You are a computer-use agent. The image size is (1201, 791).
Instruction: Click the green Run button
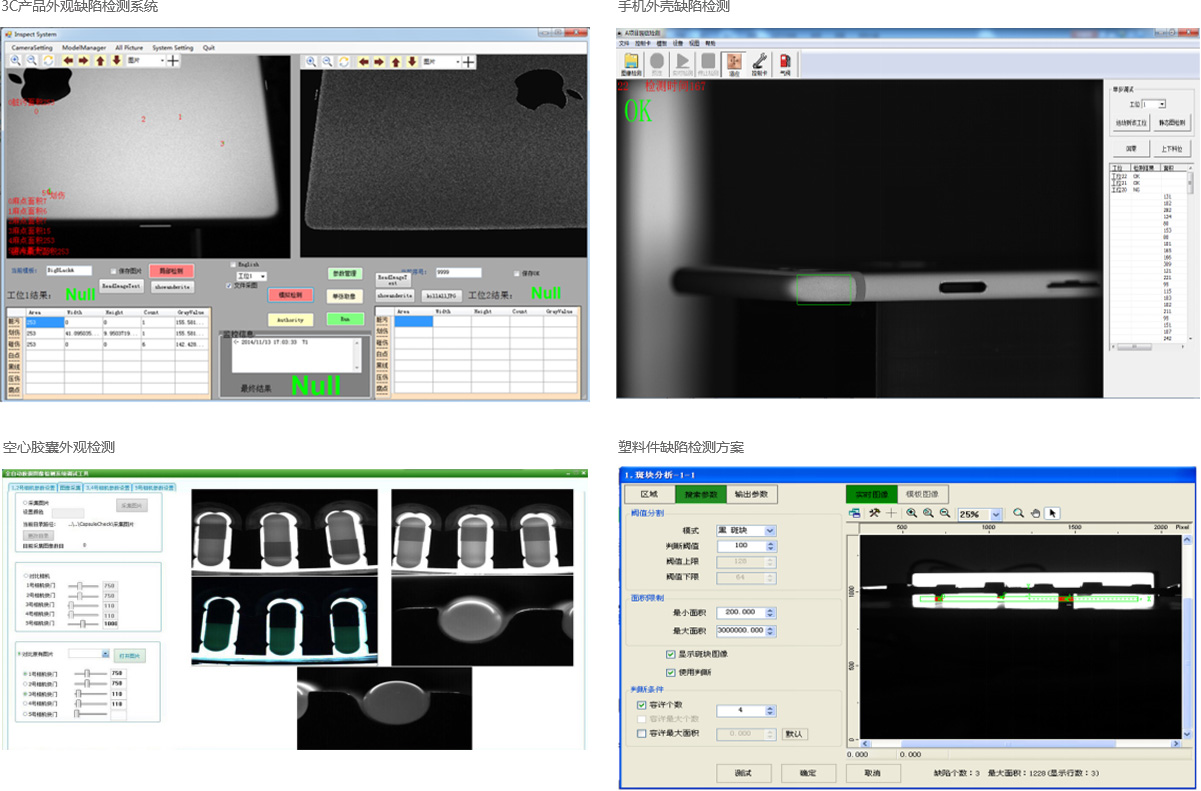(344, 319)
